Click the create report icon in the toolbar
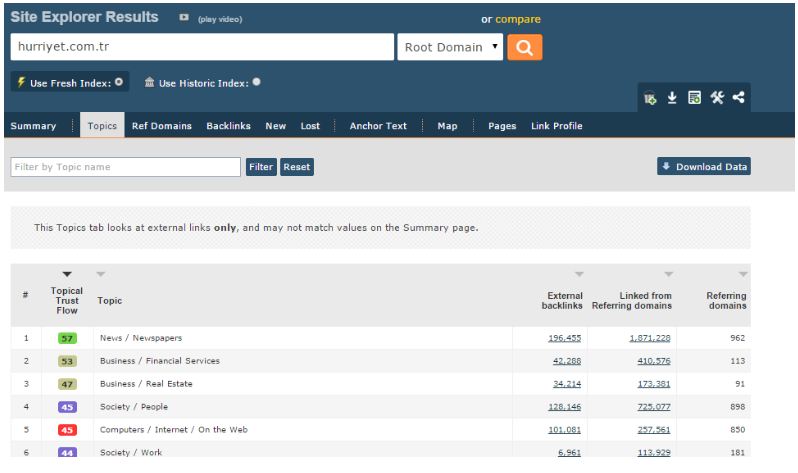This screenshot has width=798, height=473. click(694, 97)
